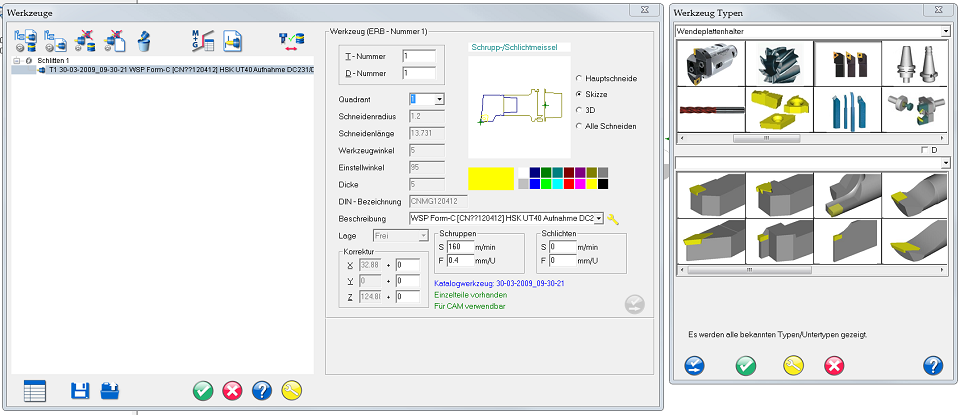Viewport: 960px width, 415px height.
Task: Click blue back arrow icon in Werkzeug Typen
Action: 695,366
